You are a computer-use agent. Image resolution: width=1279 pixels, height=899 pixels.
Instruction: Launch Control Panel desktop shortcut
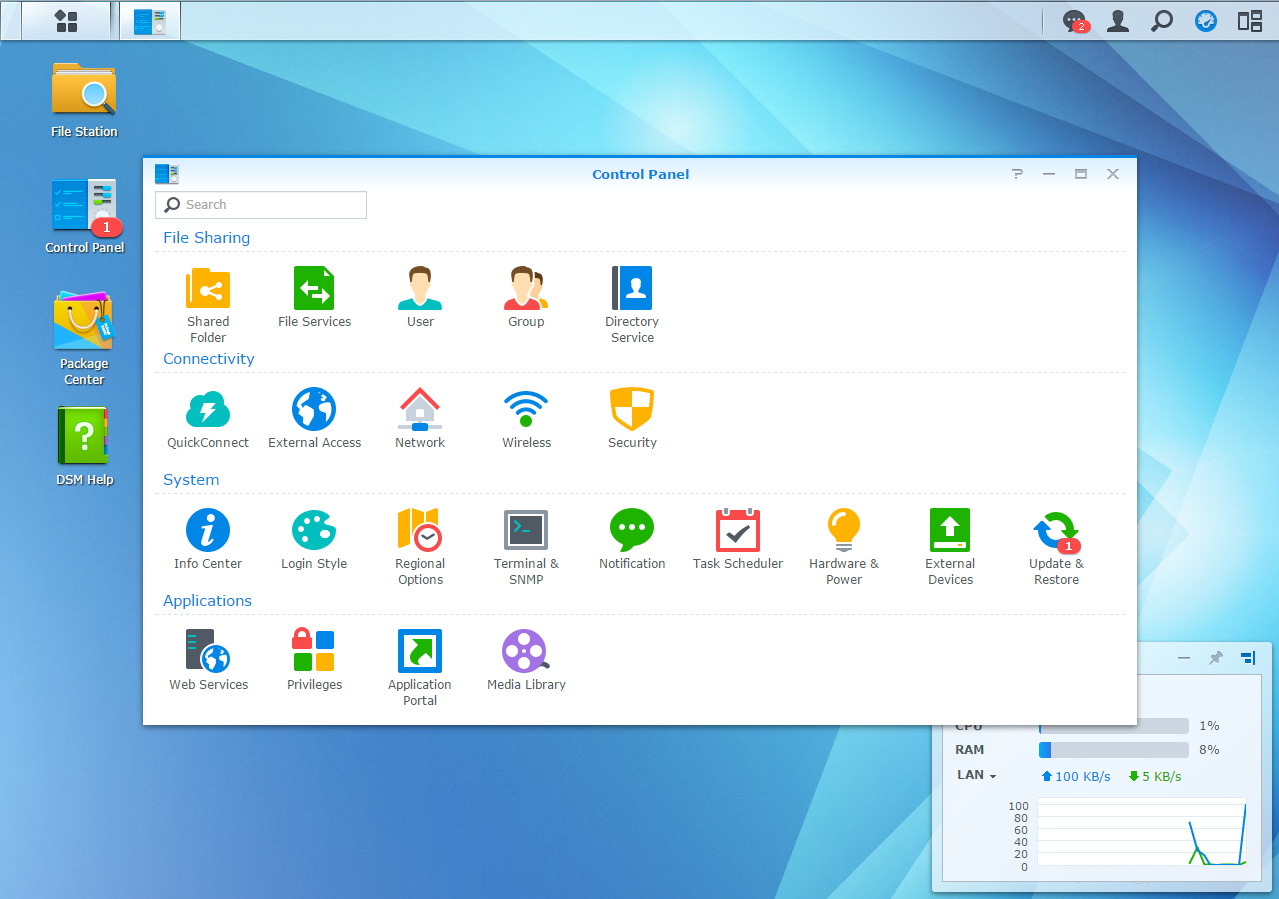coord(84,206)
